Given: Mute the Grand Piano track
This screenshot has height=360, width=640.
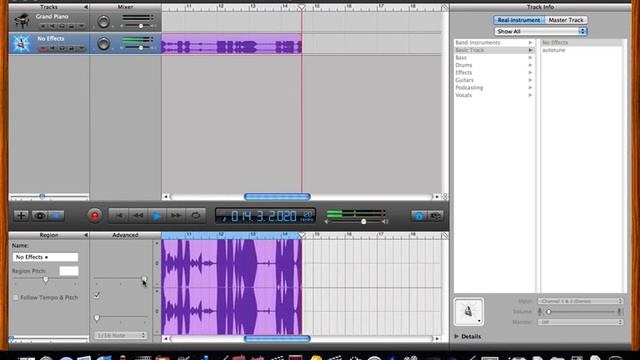Looking at the screenshot, I should coord(52,26).
